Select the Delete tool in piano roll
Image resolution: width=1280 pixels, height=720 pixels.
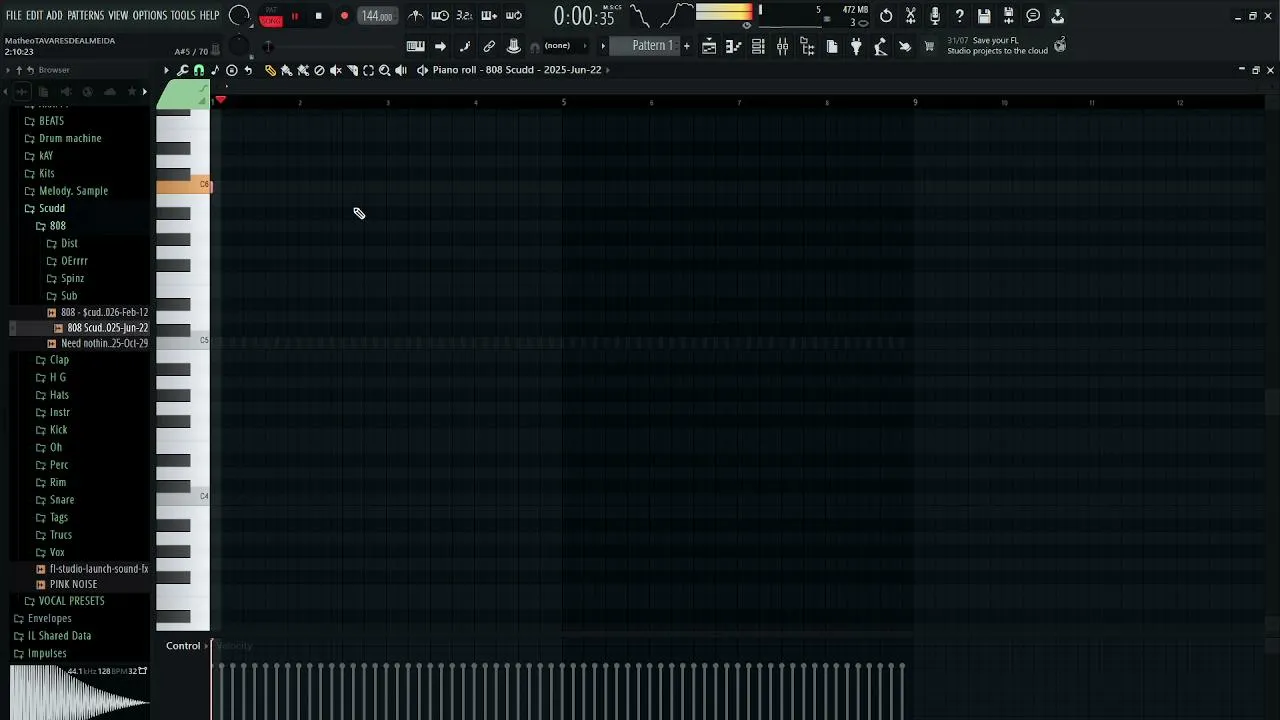point(319,70)
